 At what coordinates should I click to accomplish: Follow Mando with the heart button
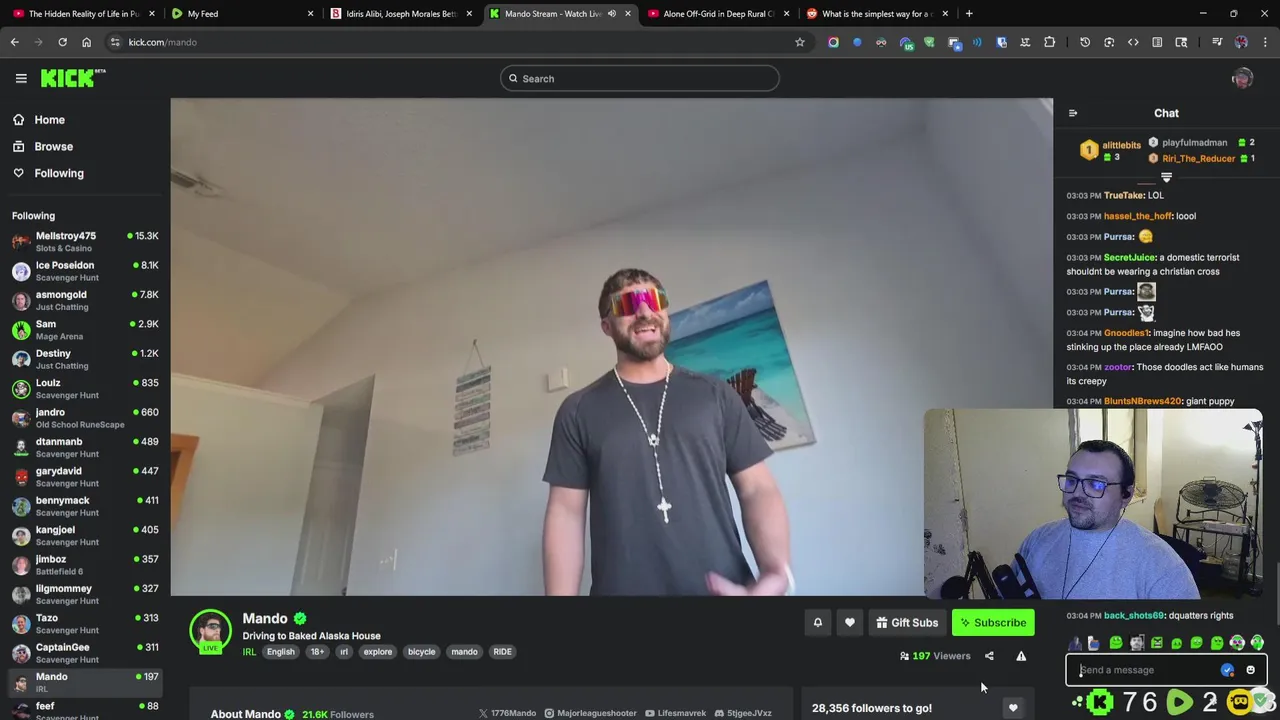849,623
